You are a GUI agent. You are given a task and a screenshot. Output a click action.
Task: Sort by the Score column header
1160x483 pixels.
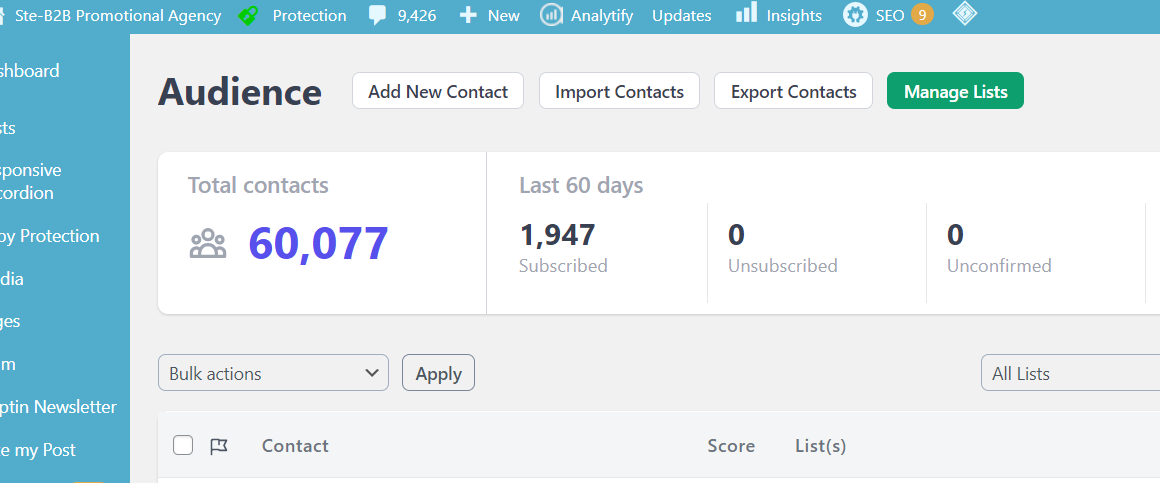click(731, 446)
